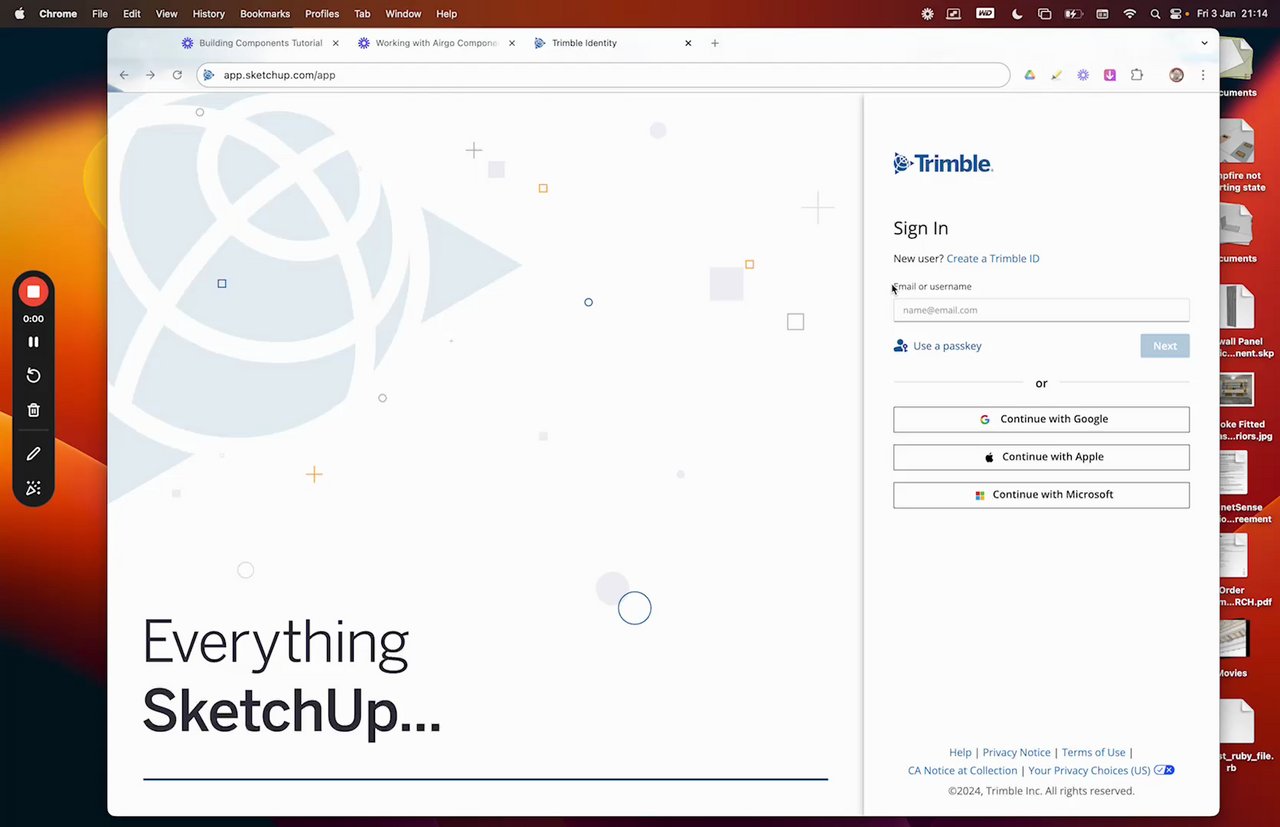The image size is (1280, 827).
Task: Stop the screen recording with red button
Action: tap(33, 291)
